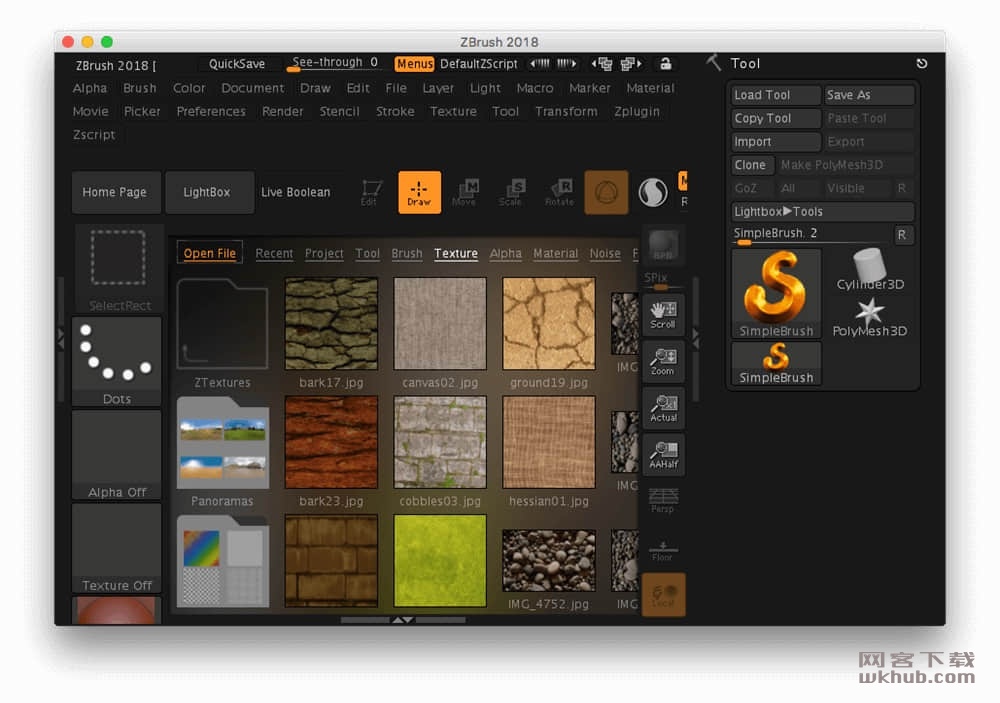Switch to the LightBox Texture tab
The image size is (1000, 703).
(x=456, y=253)
